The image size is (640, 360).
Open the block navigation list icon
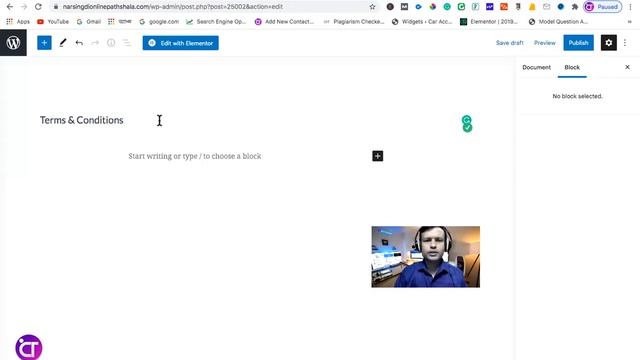(x=127, y=43)
